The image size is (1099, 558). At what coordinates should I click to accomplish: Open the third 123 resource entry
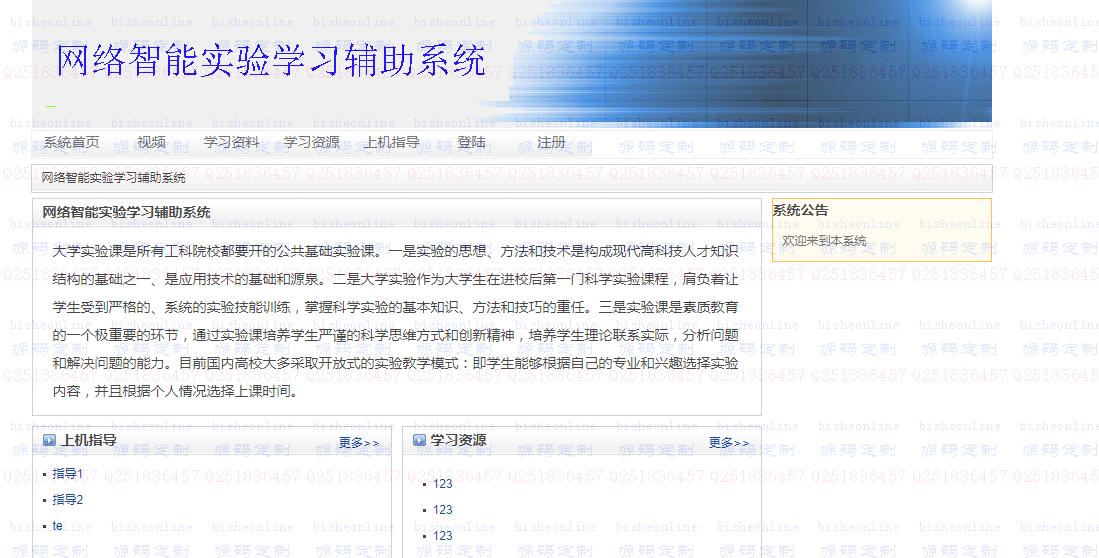click(x=442, y=536)
